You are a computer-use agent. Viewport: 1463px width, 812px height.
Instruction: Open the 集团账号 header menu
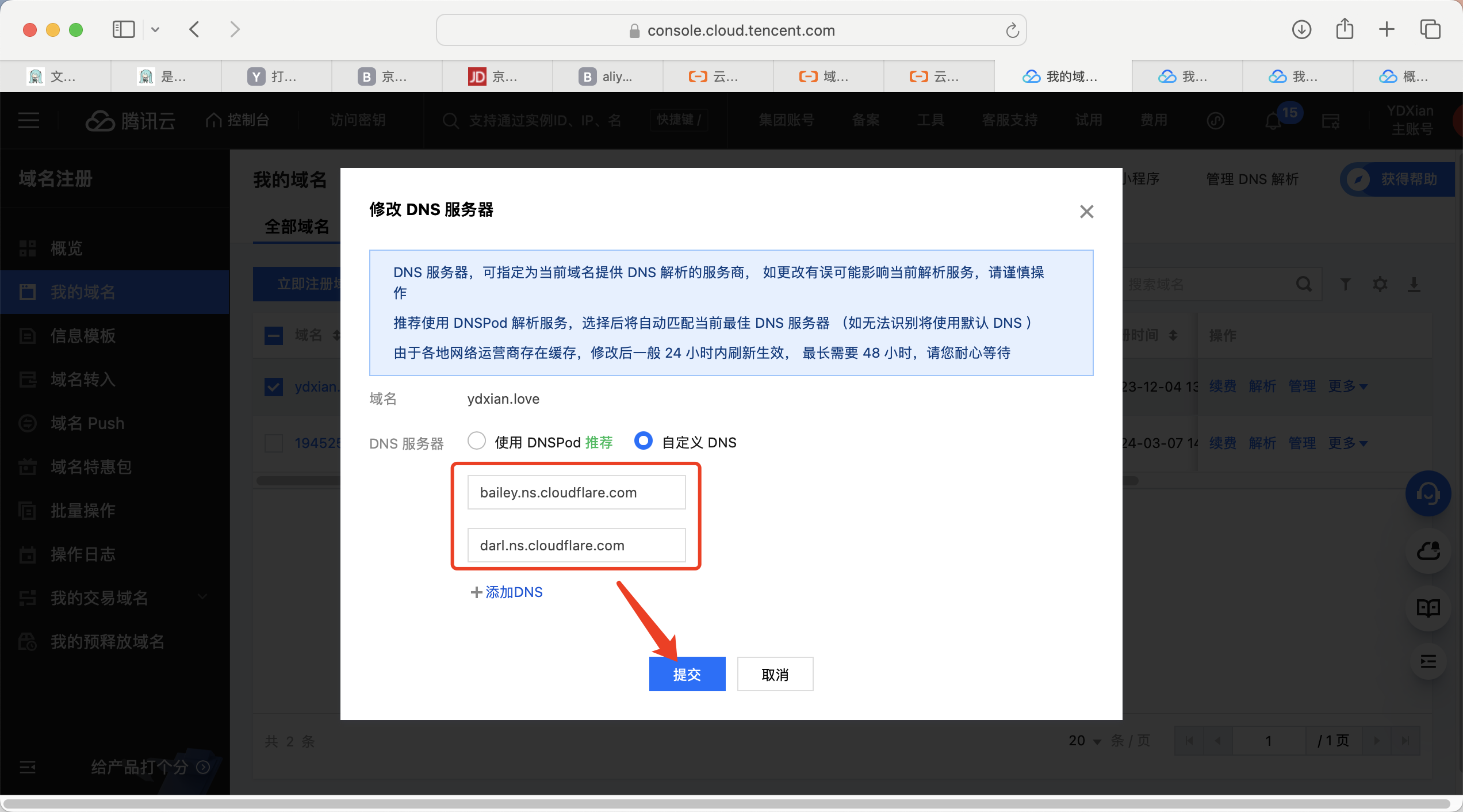coord(787,120)
